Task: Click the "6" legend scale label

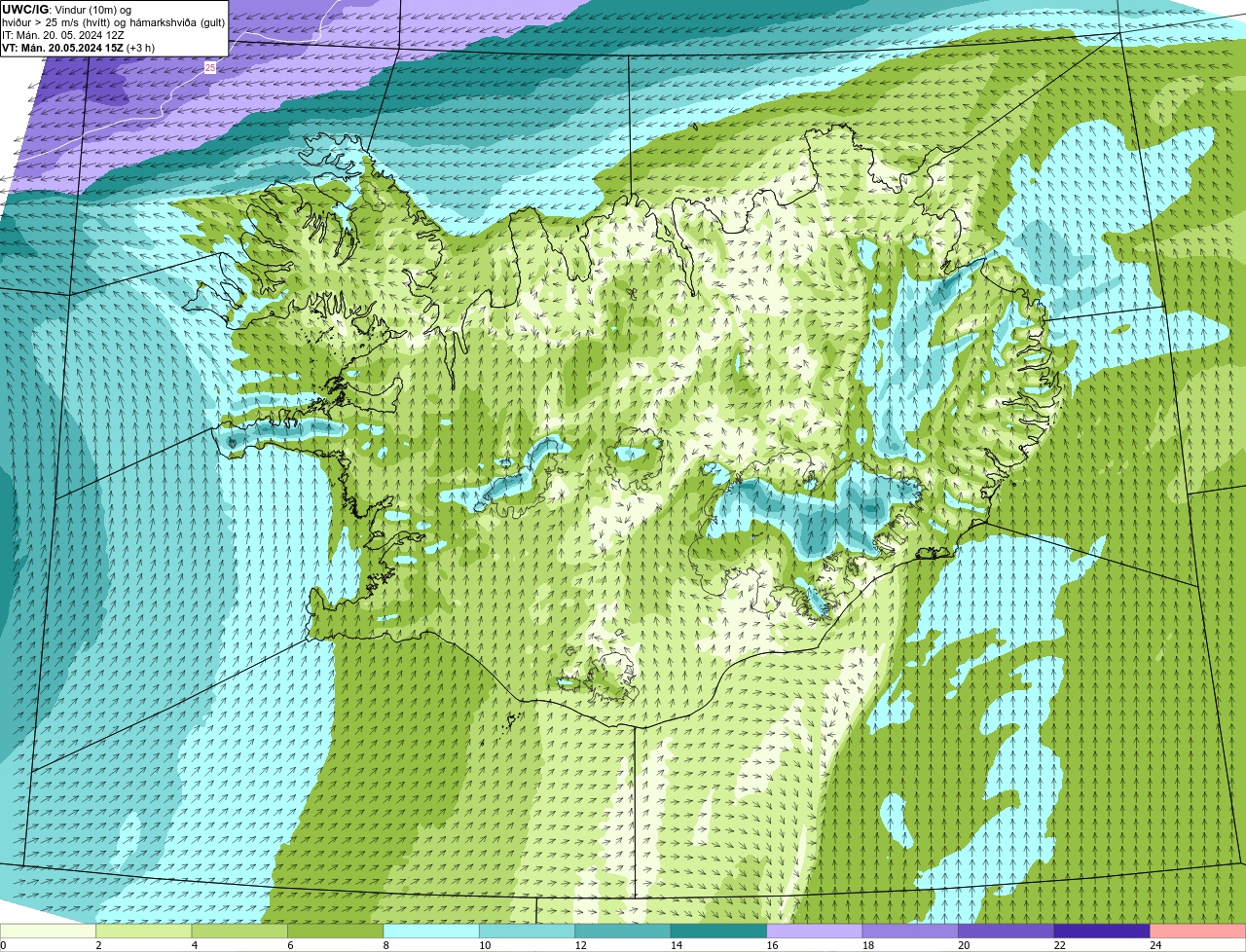Action: pyautogui.click(x=290, y=945)
